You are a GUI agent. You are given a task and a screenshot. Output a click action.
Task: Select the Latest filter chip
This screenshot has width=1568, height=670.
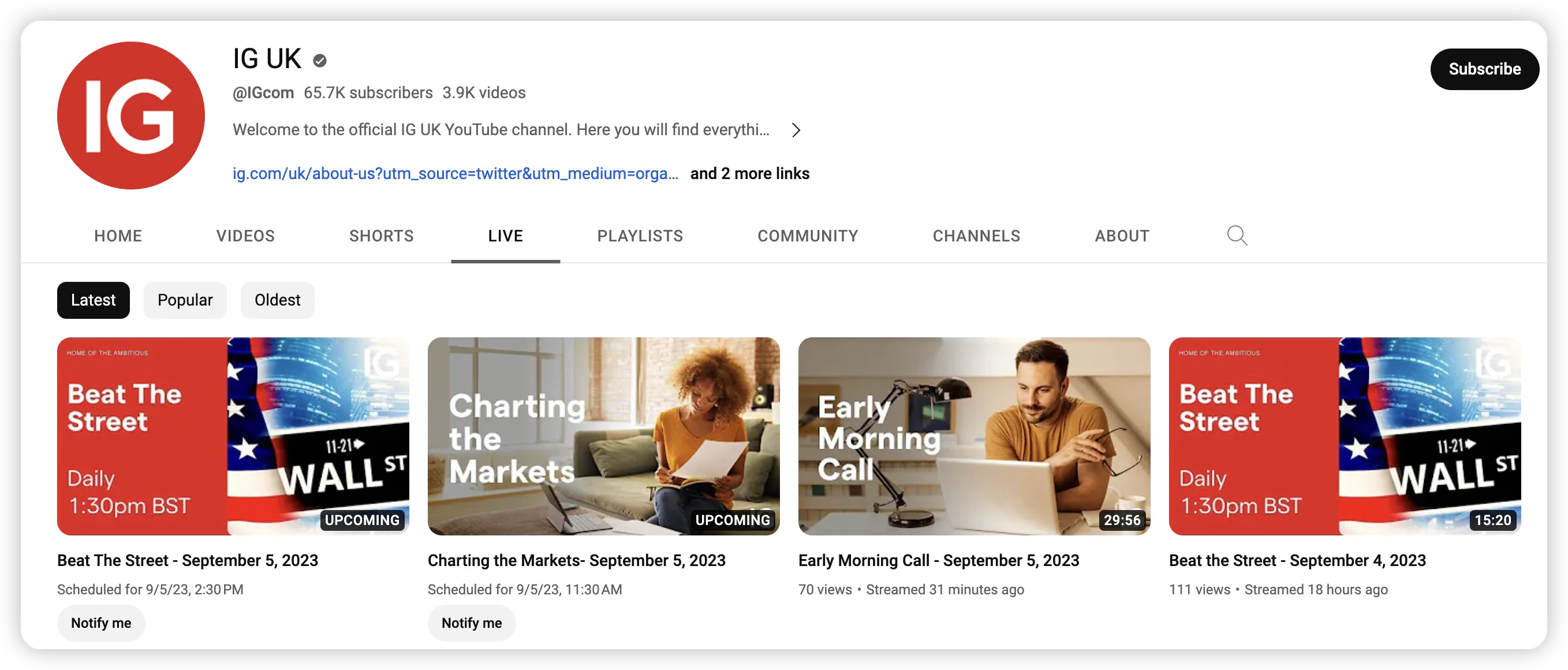pyautogui.click(x=93, y=300)
